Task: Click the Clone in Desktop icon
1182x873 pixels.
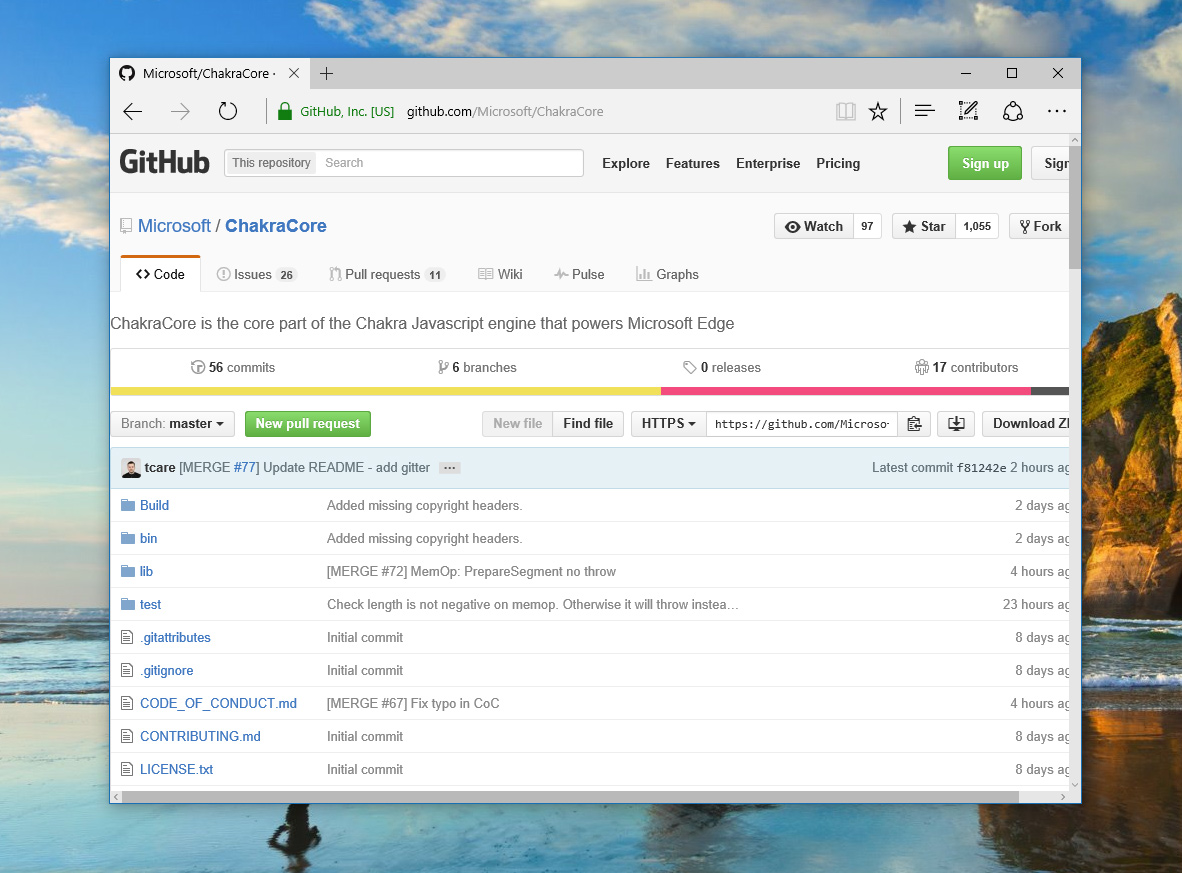Action: 955,424
